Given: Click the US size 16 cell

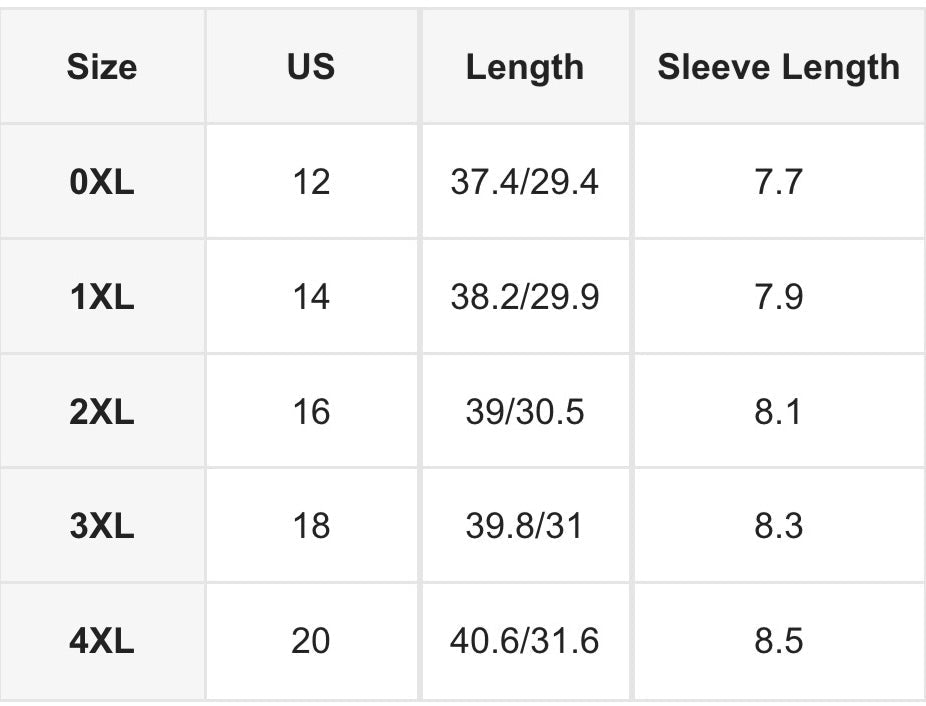Looking at the screenshot, I should 311,411.
